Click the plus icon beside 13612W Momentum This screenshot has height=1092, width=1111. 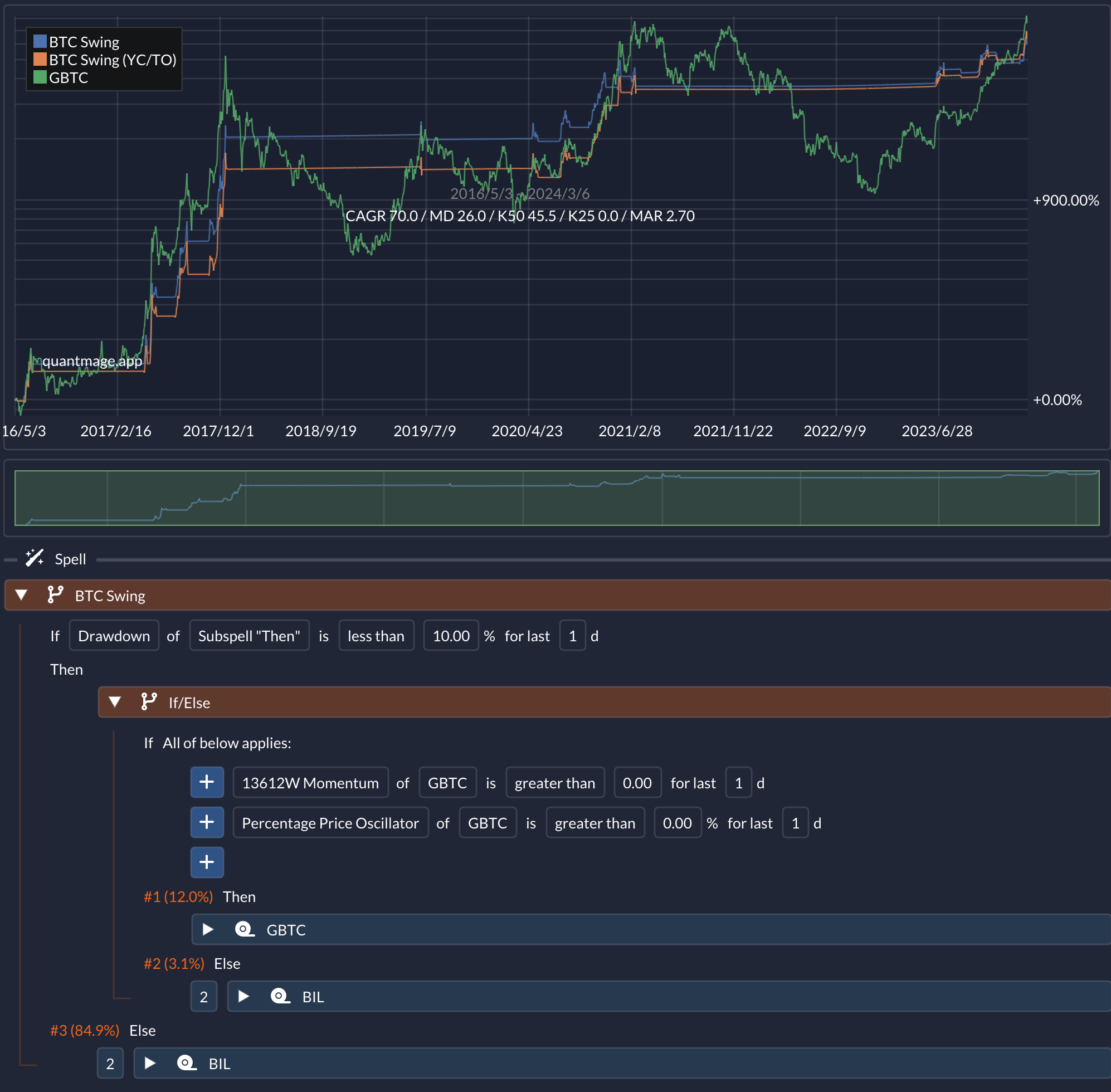coord(207,782)
